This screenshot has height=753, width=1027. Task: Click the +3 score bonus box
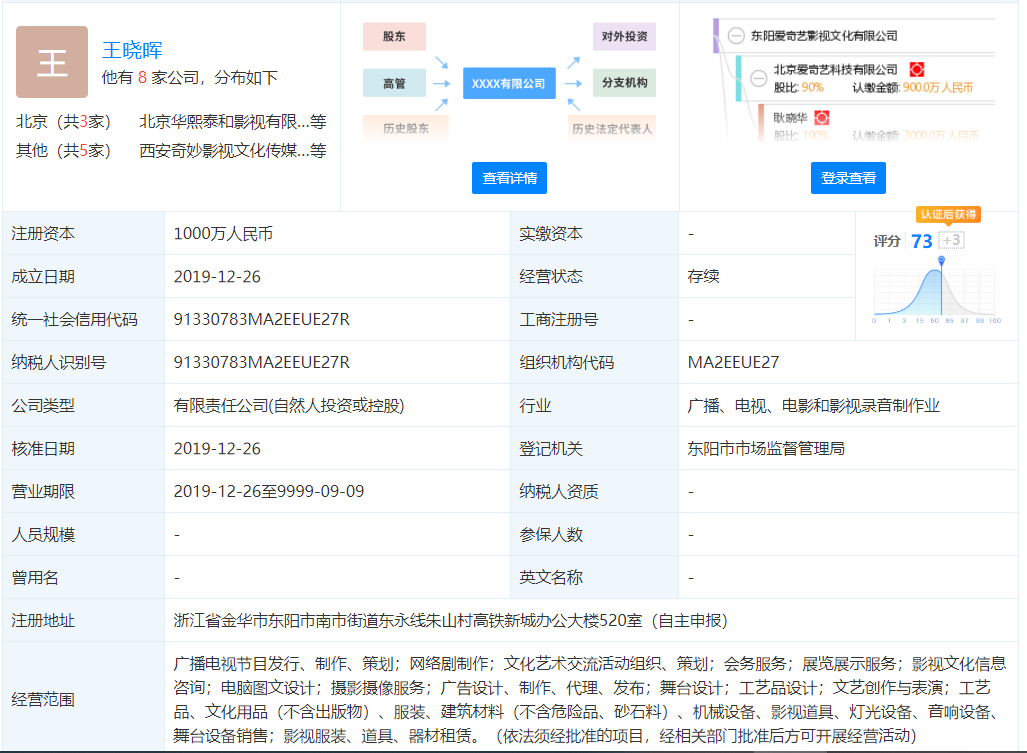pyautogui.click(x=952, y=240)
